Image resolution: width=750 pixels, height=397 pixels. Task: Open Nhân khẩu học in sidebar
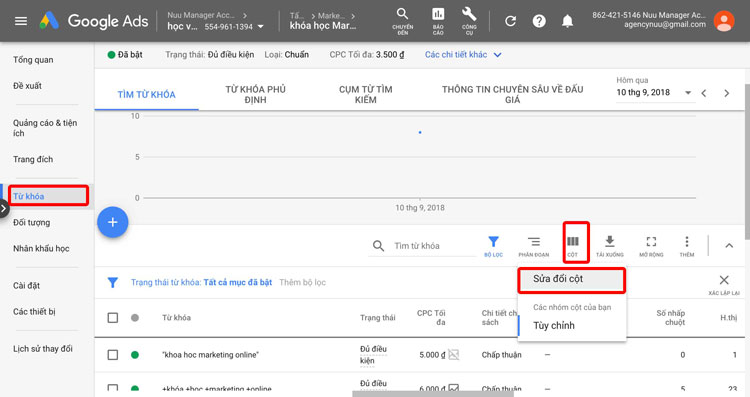41,248
